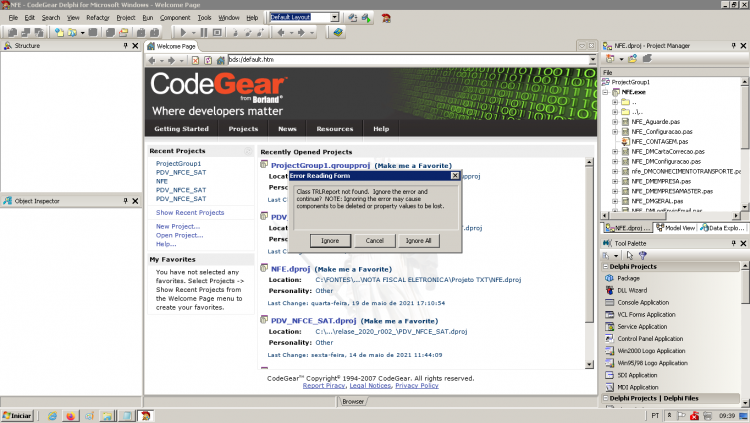
Task: Click the Ignore button in error dialog
Action: pyautogui.click(x=330, y=241)
